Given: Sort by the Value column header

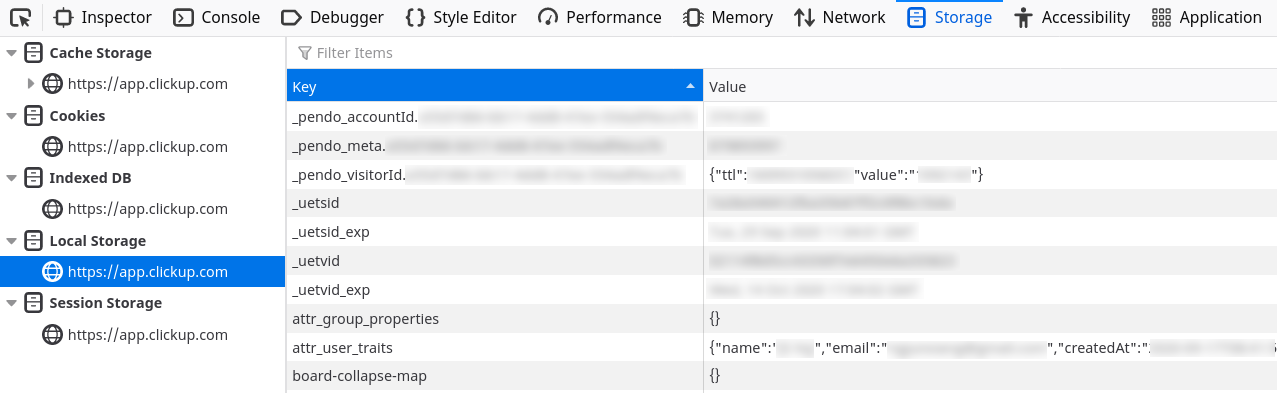Looking at the screenshot, I should [990, 87].
